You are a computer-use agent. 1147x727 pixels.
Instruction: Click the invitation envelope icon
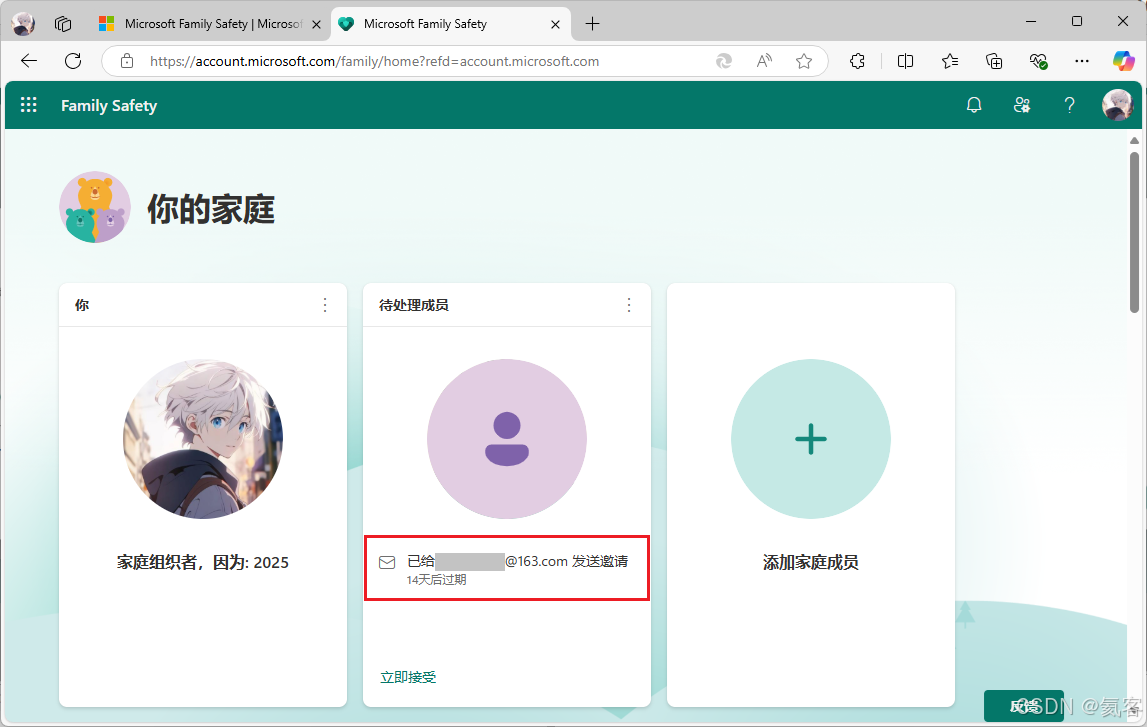click(387, 562)
